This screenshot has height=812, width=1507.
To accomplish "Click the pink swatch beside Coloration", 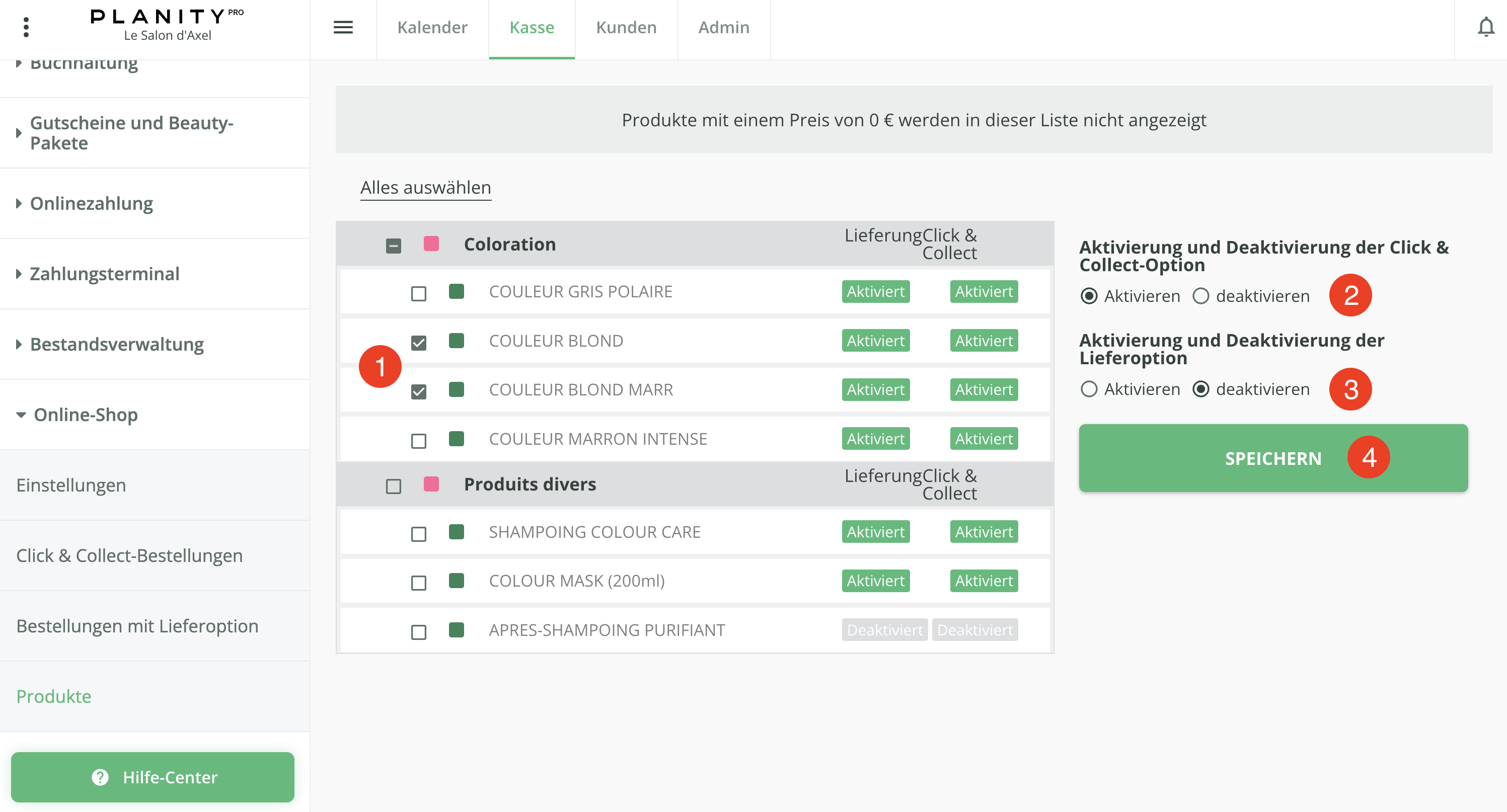I will click(x=431, y=243).
